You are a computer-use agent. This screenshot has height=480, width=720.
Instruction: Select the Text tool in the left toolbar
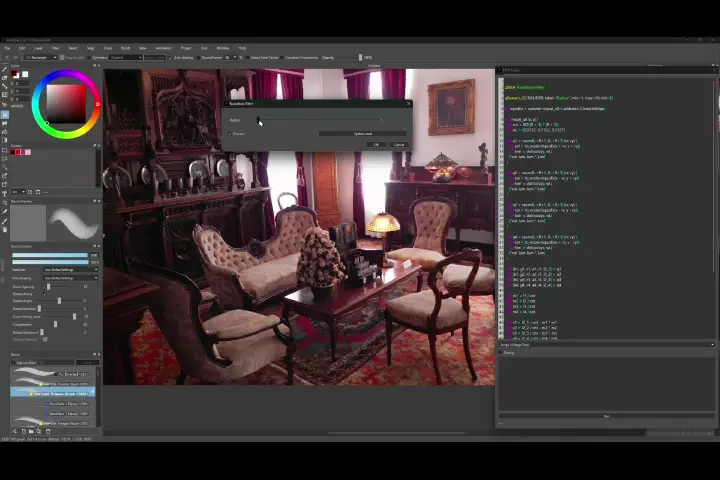pos(5,193)
